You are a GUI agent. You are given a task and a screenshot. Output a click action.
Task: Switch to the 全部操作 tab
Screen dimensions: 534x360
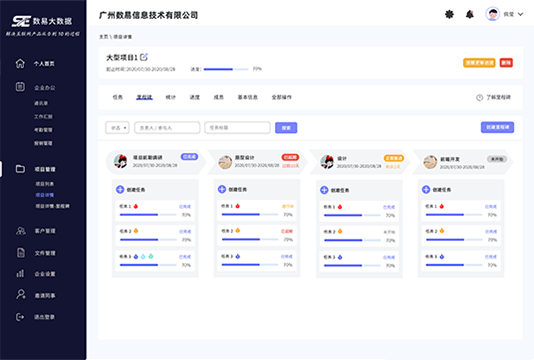click(282, 97)
